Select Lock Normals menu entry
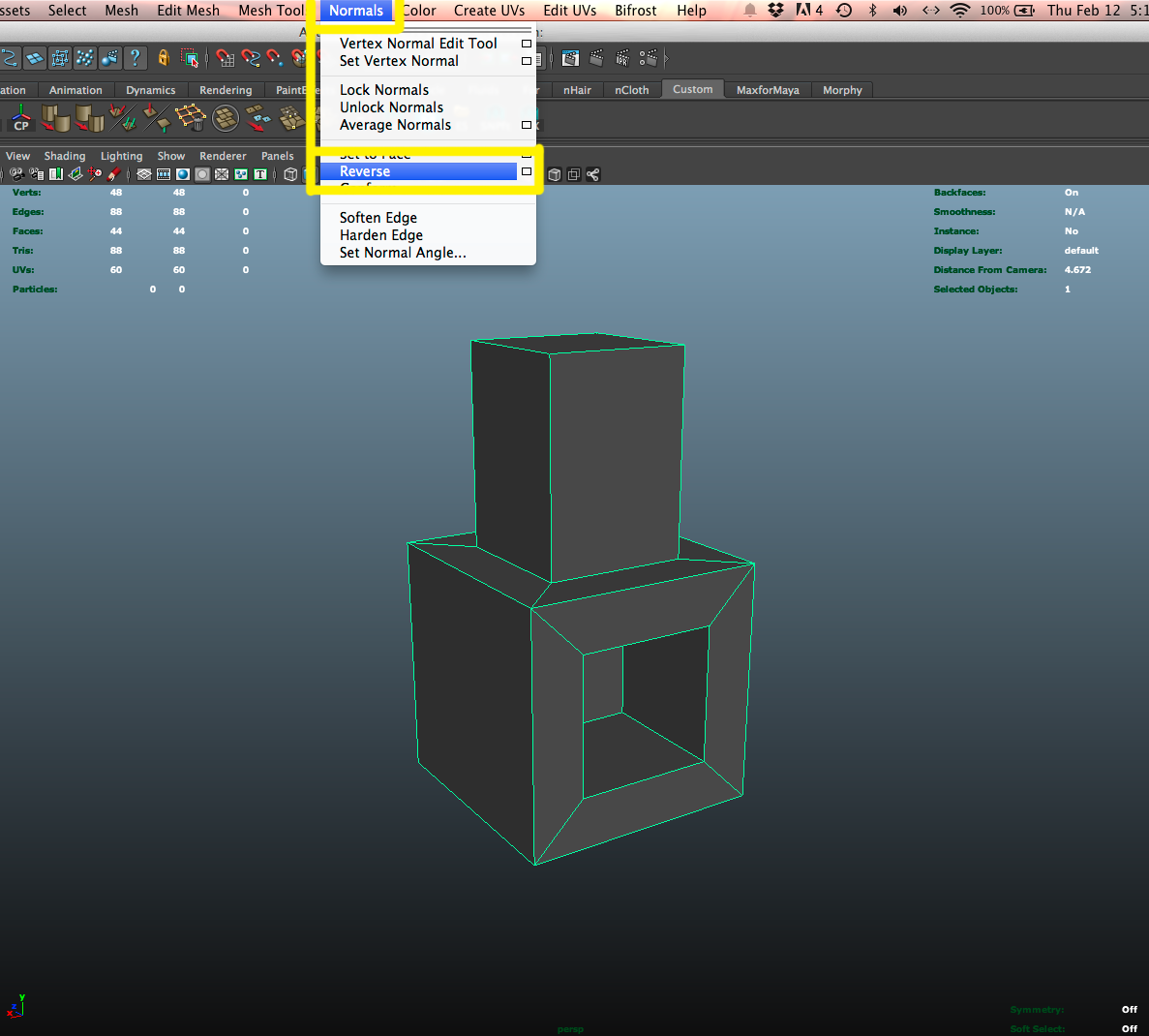1149x1036 pixels. [384, 90]
